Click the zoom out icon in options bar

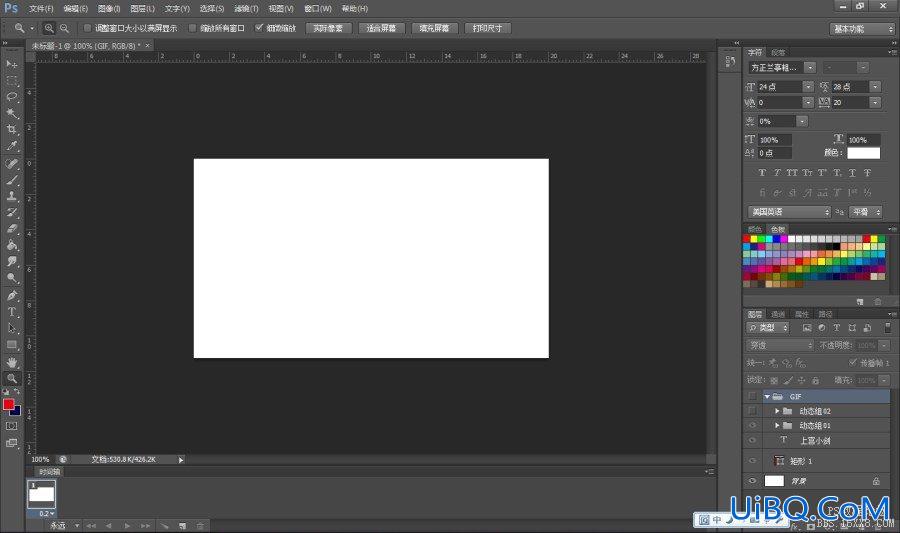coord(64,28)
